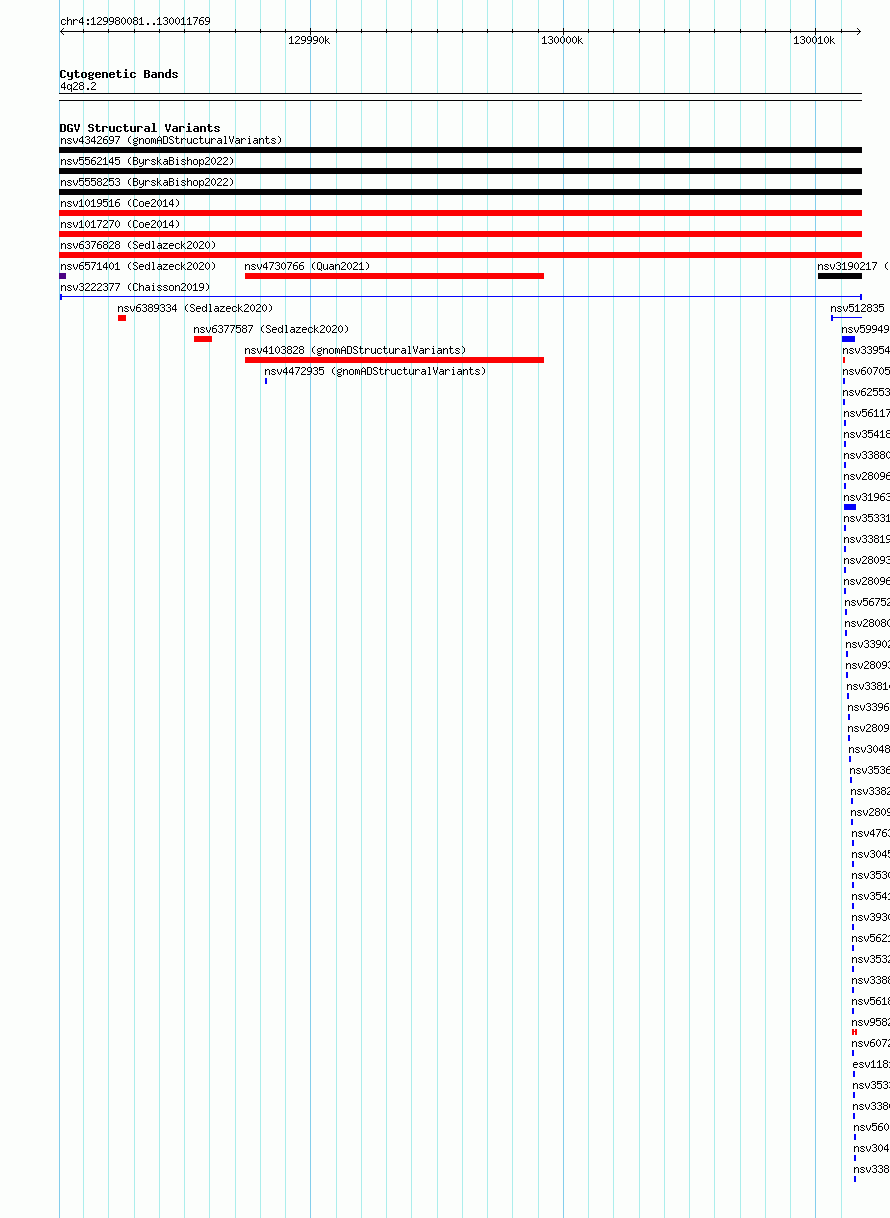Click the nsv560 variant label

click(x=872, y=1127)
